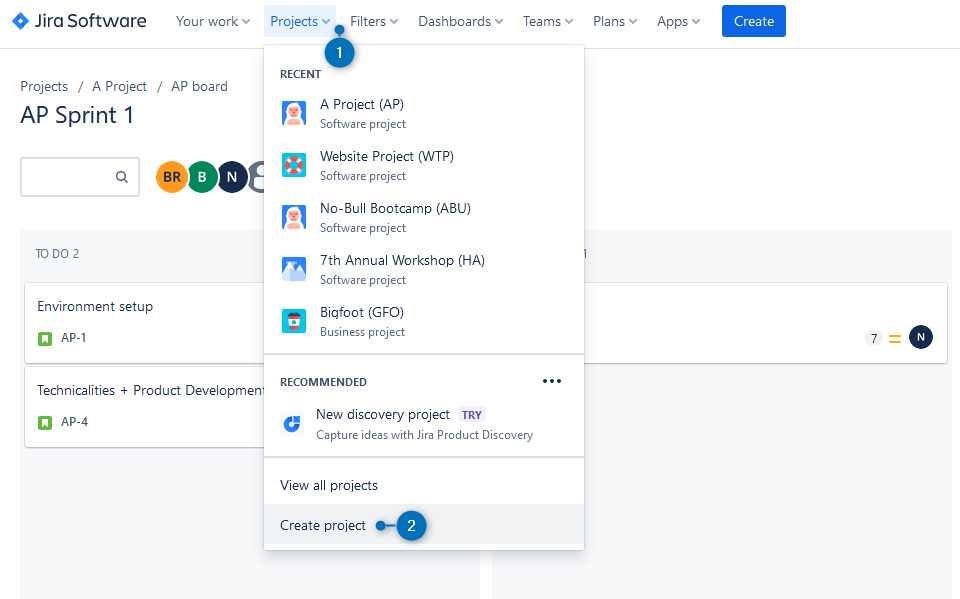Filter by BR user avatar

(x=171, y=177)
